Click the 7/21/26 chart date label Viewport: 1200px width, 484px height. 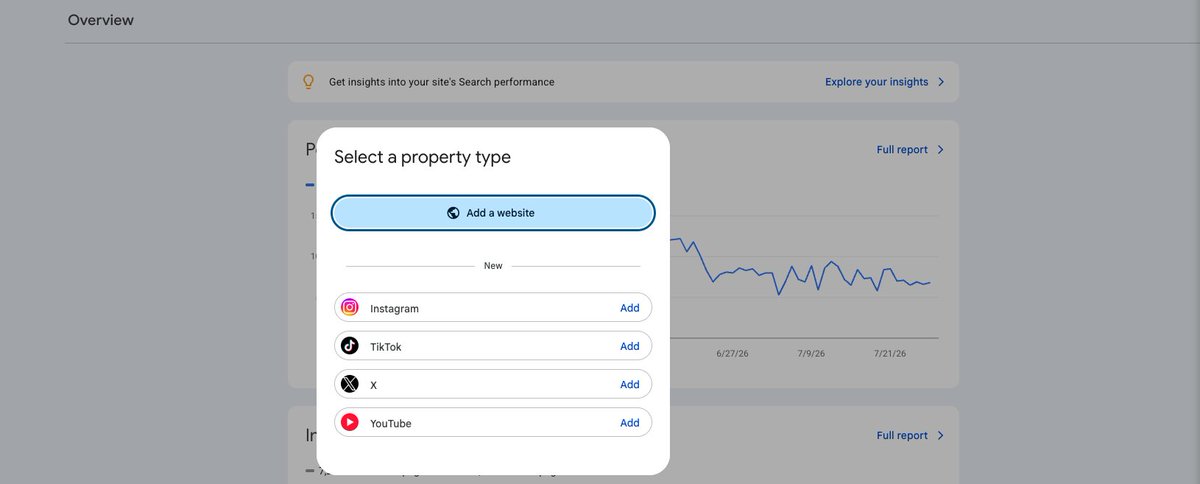click(890, 353)
